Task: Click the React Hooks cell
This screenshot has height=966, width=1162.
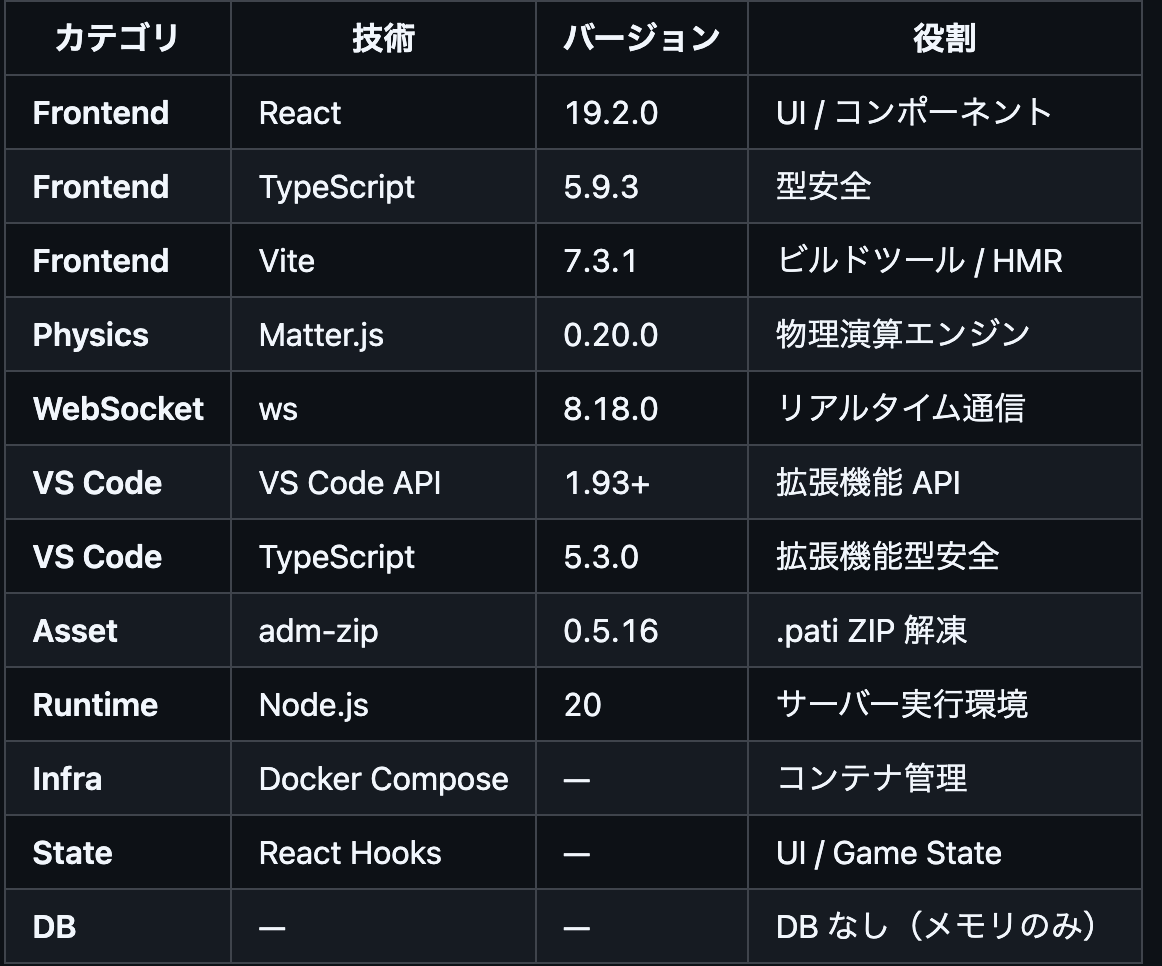Action: click(x=350, y=853)
